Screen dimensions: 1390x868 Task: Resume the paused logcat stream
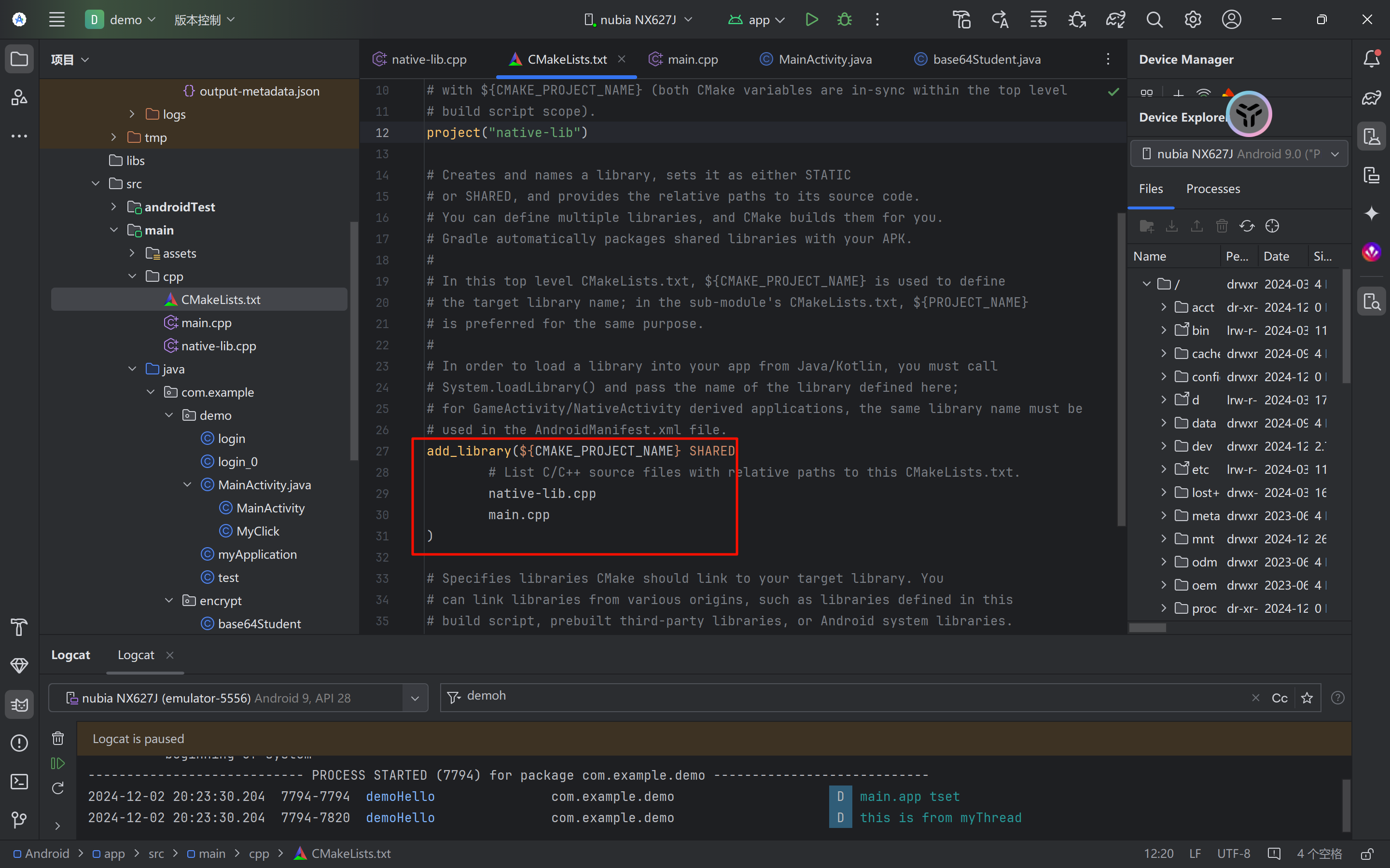(x=58, y=763)
